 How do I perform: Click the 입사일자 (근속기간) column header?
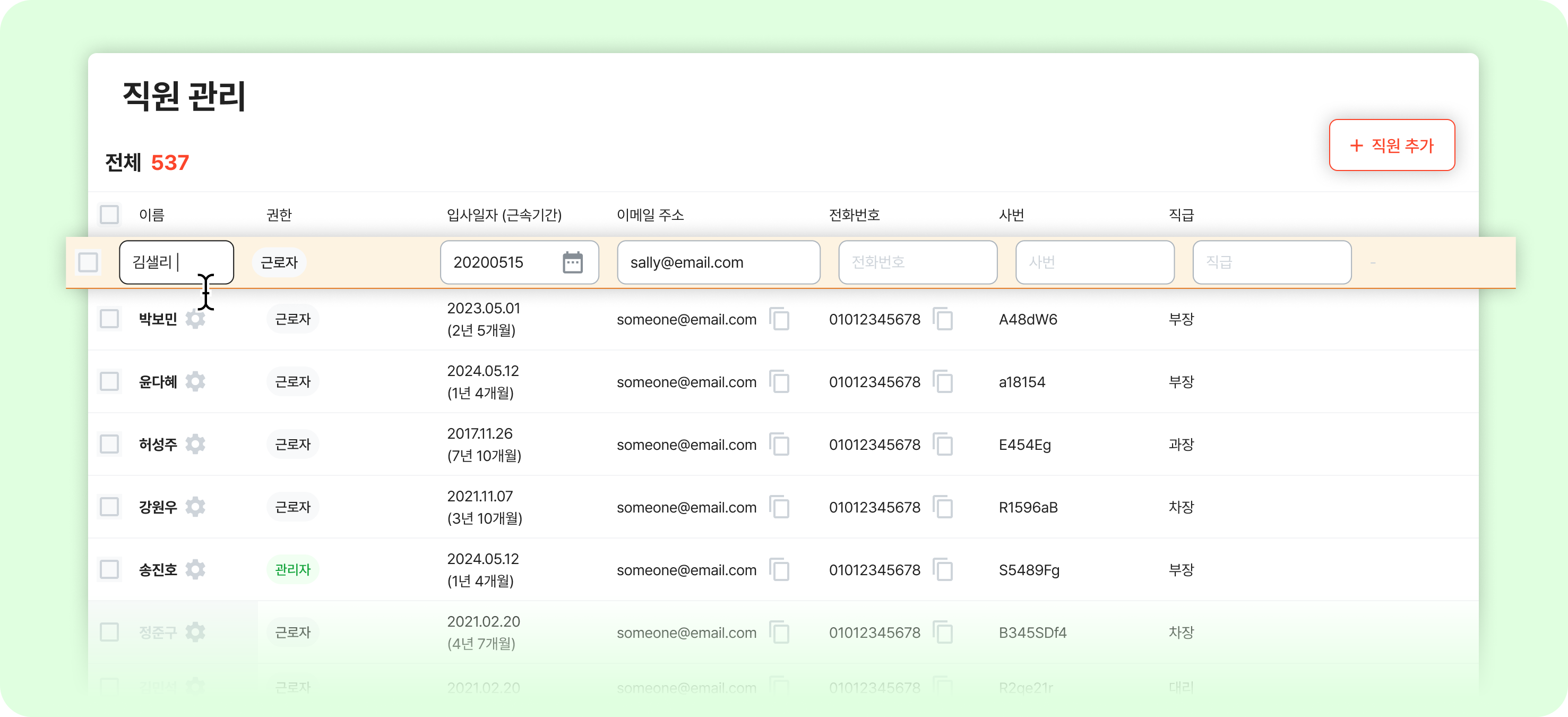coord(504,215)
